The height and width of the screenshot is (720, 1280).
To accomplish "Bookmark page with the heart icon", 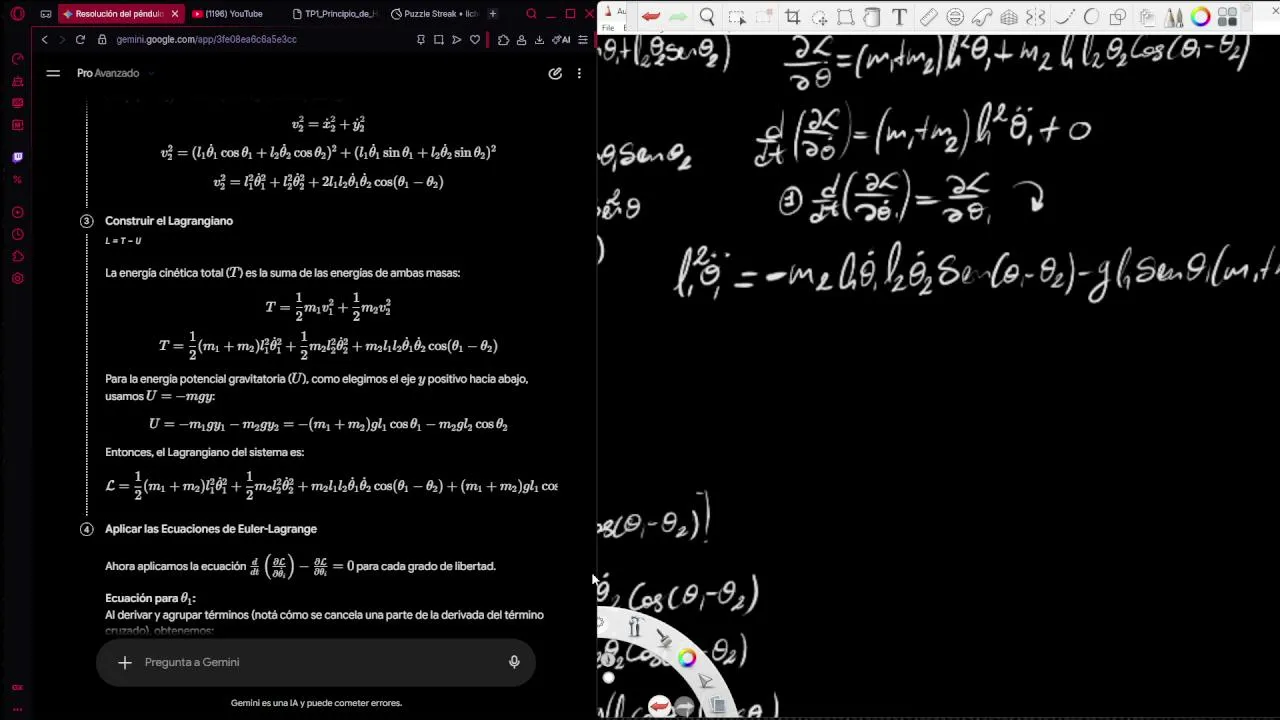I will click(x=475, y=39).
